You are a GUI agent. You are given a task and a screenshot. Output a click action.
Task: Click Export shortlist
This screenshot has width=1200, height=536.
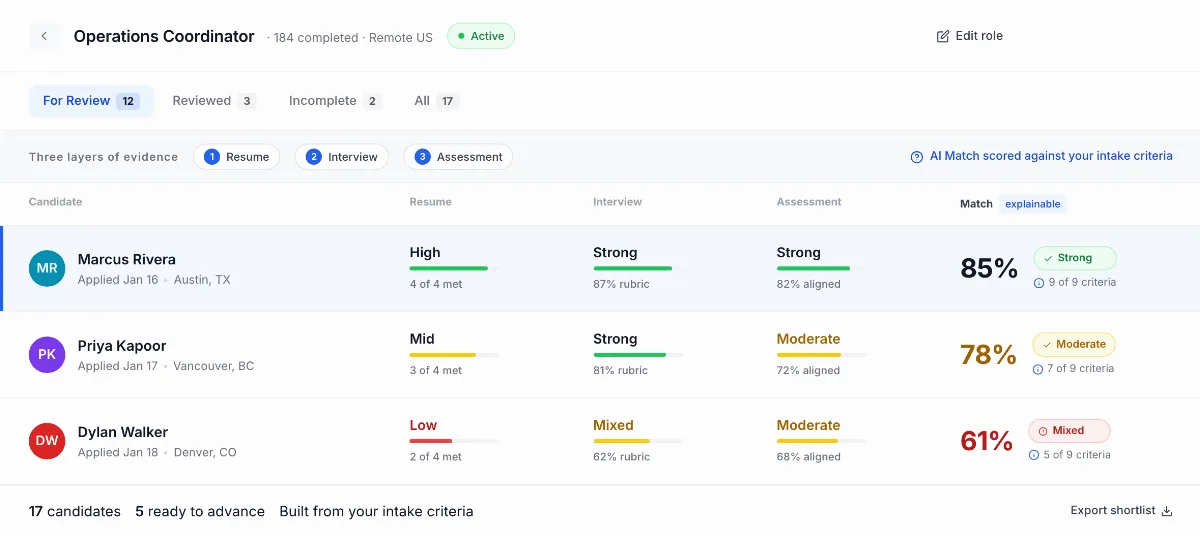click(x=1121, y=511)
